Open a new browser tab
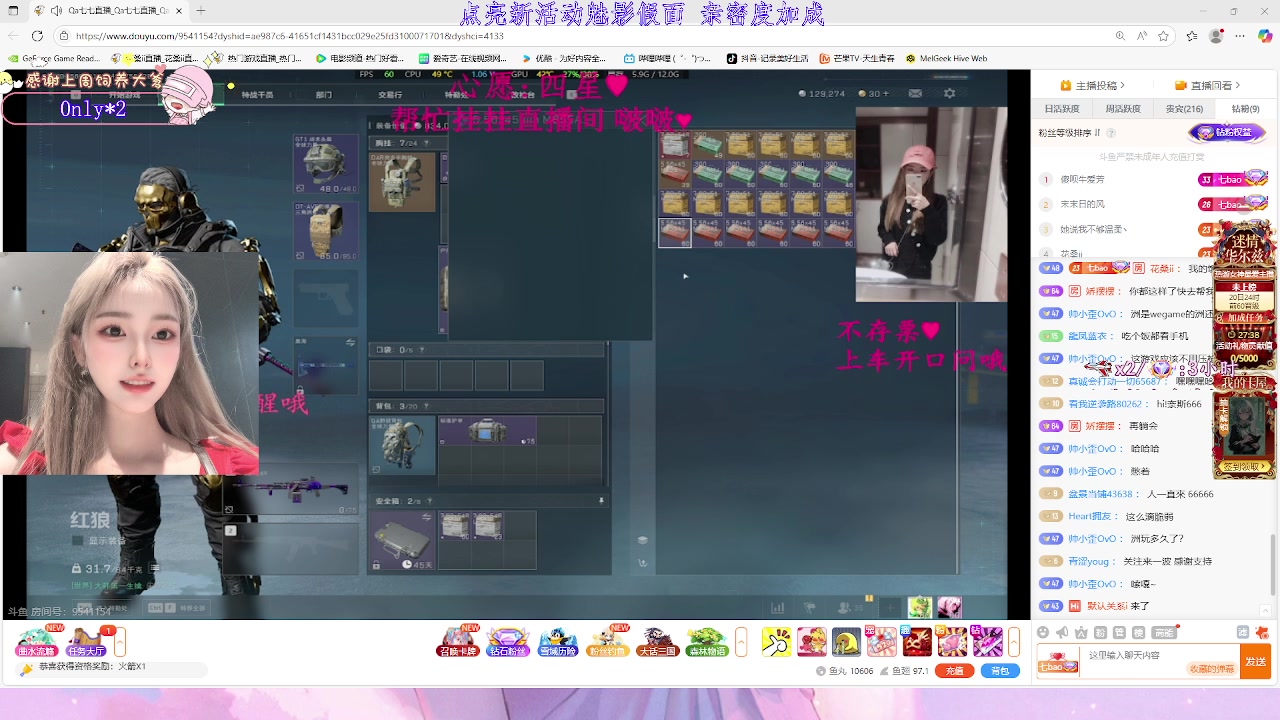1280x720 pixels. point(201,11)
